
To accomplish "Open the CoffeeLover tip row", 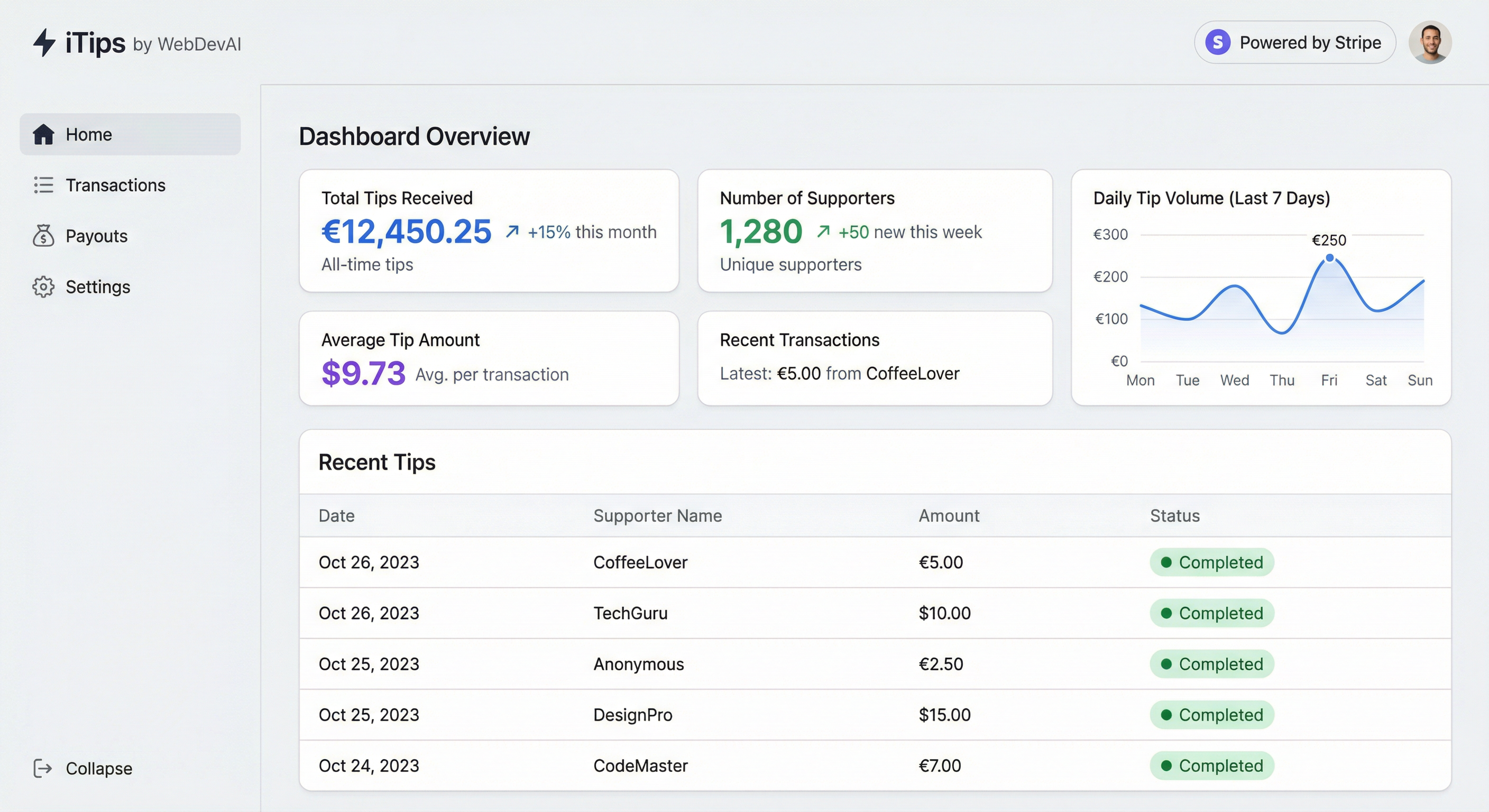I will pos(875,562).
